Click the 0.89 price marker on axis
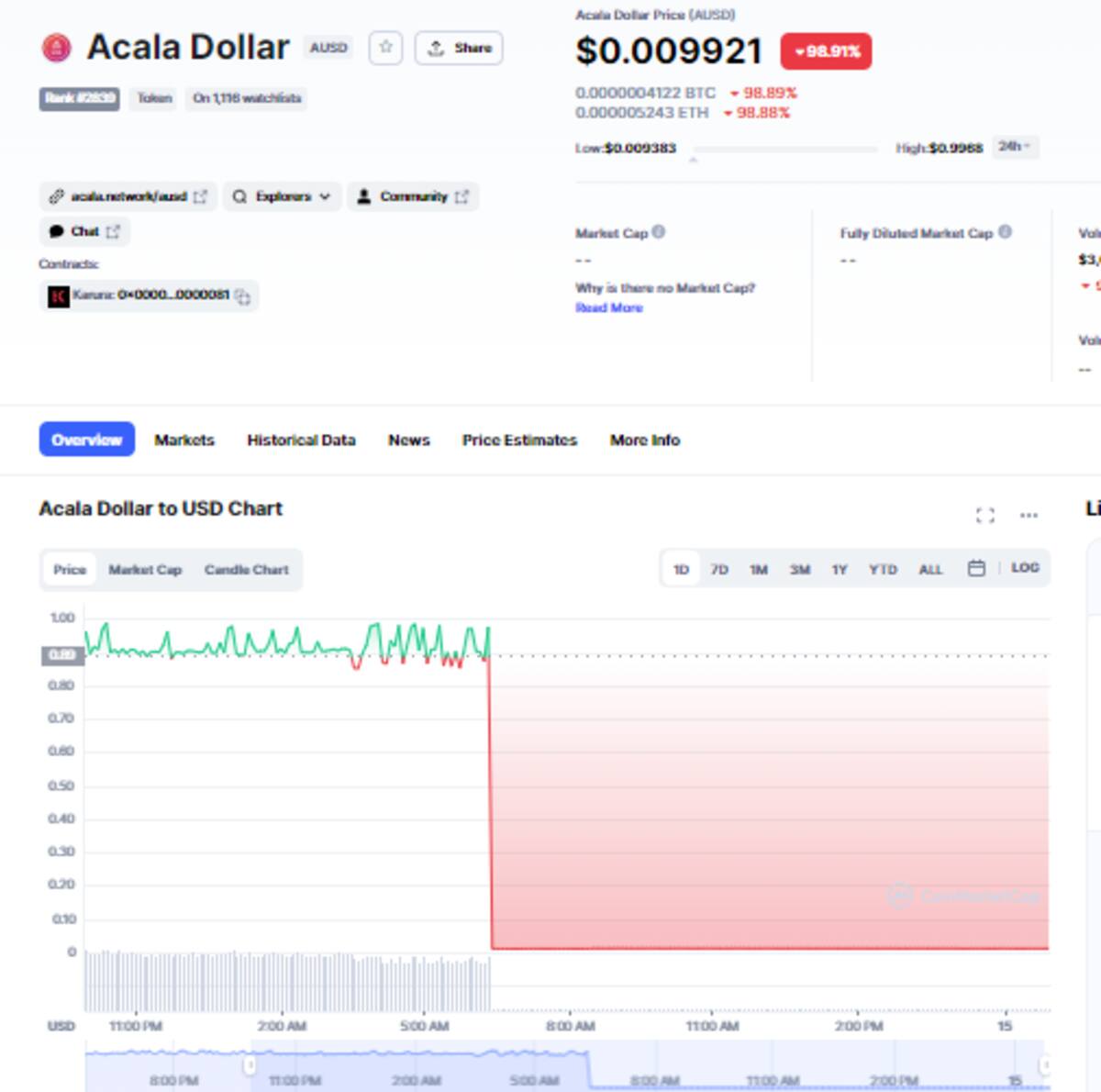The height and width of the screenshot is (1092, 1101). click(x=62, y=655)
